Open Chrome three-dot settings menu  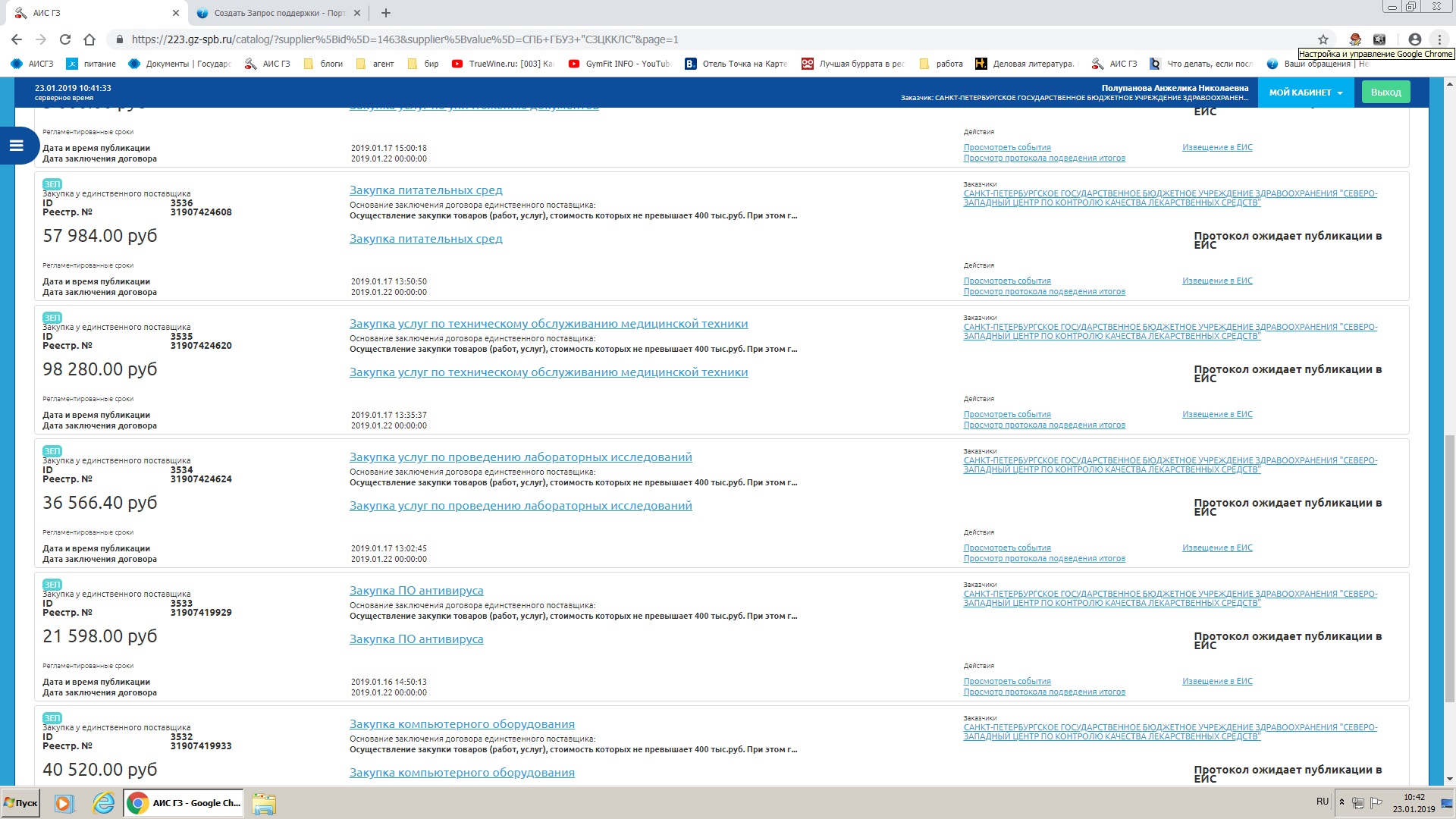click(x=1439, y=39)
